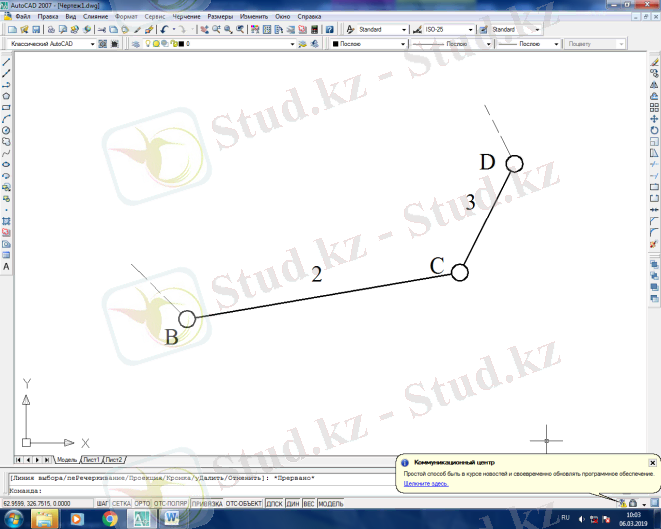Screen dimensions: 661x529
Task: Open the Изменить menu
Action: point(254,16)
